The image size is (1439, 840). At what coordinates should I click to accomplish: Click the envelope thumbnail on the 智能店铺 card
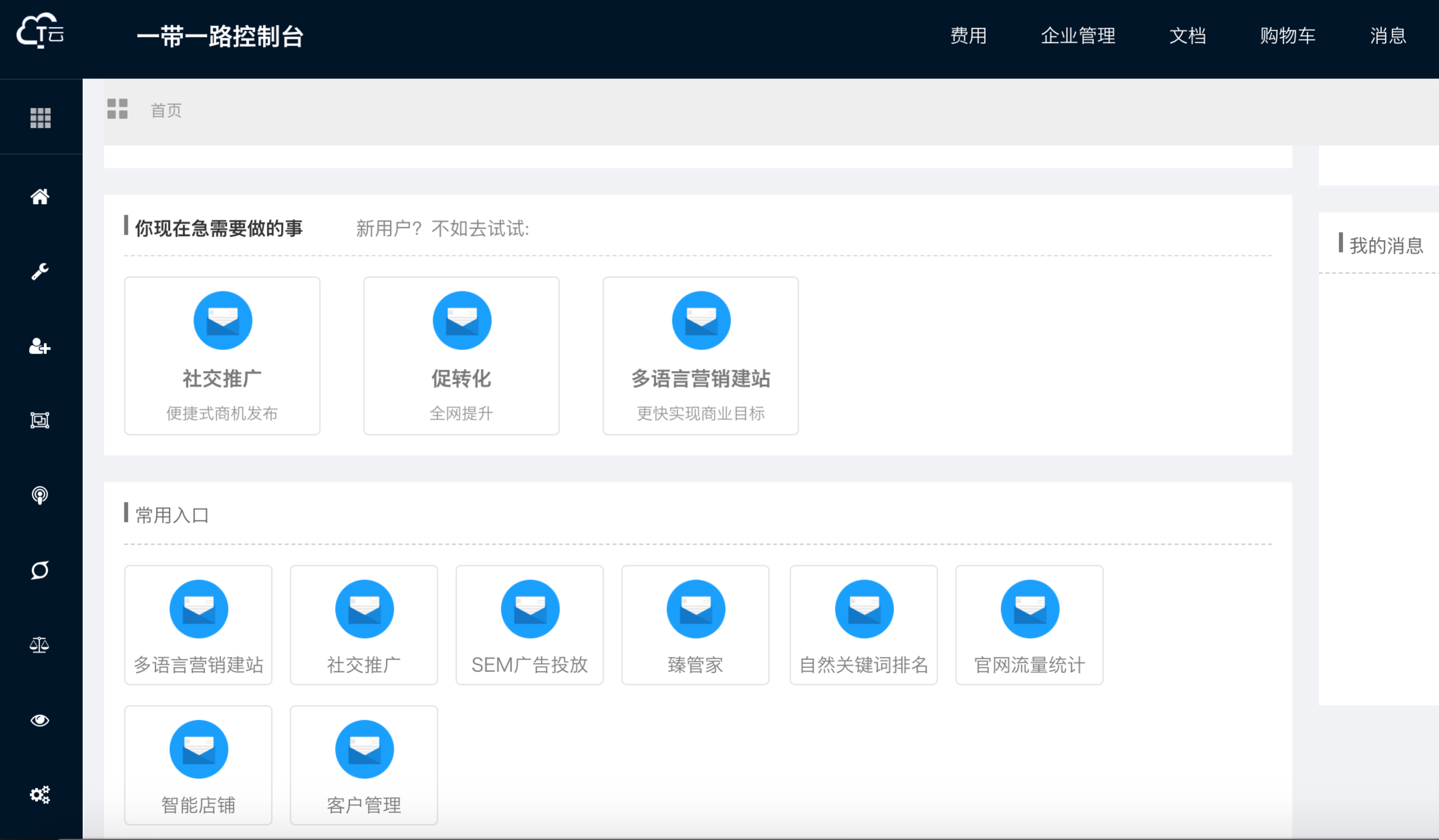click(198, 749)
